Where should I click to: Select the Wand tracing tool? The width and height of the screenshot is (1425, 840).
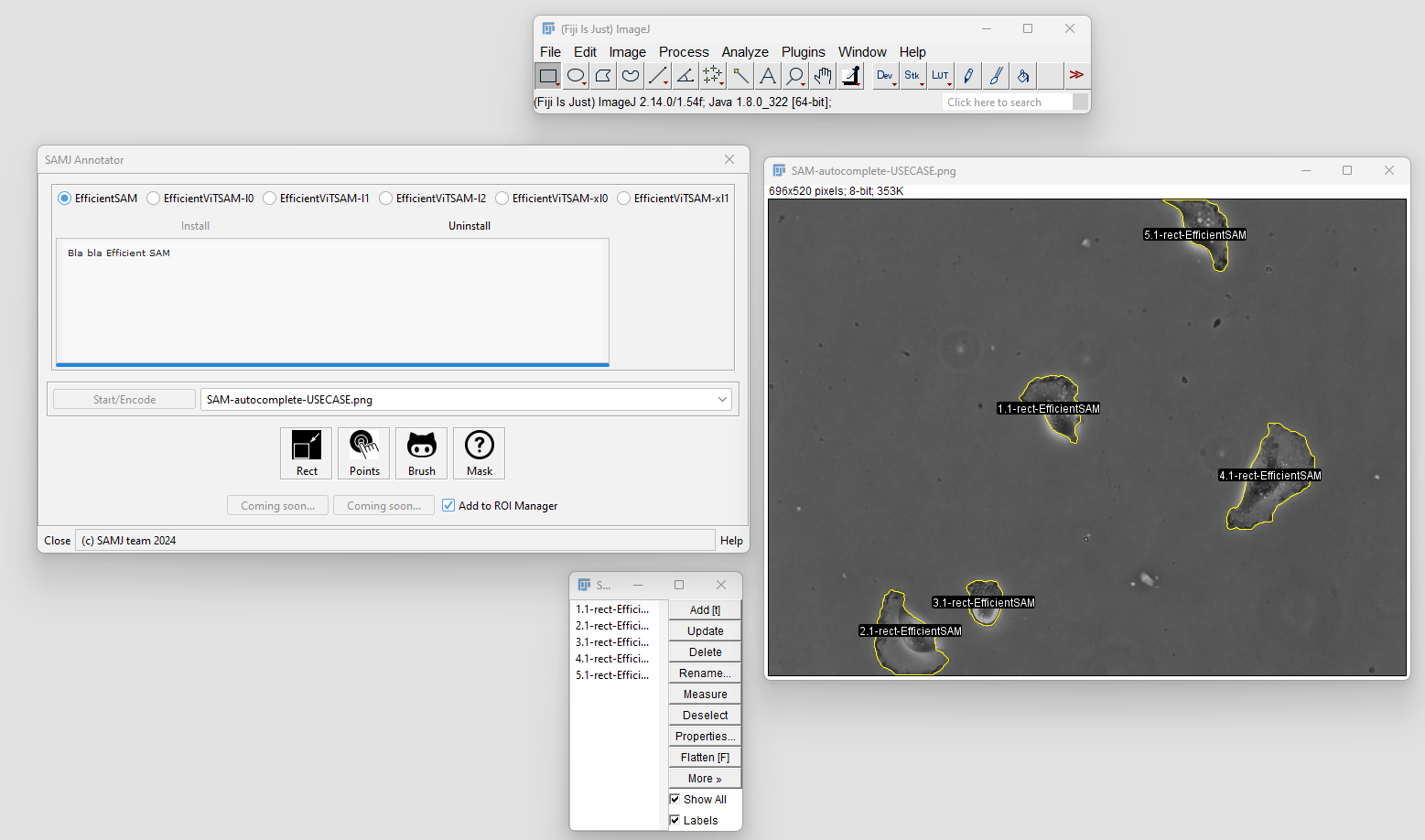coord(740,76)
